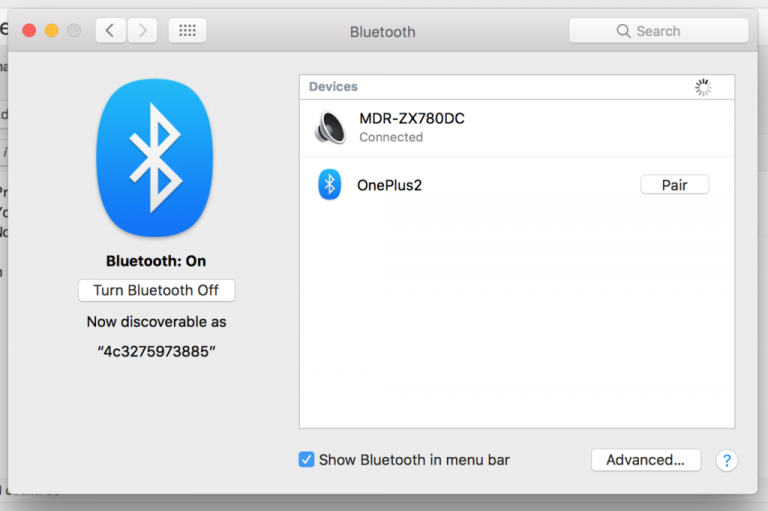Click the magnifying glass in the search box
Screen dimensions: 768x511
[x=624, y=31]
